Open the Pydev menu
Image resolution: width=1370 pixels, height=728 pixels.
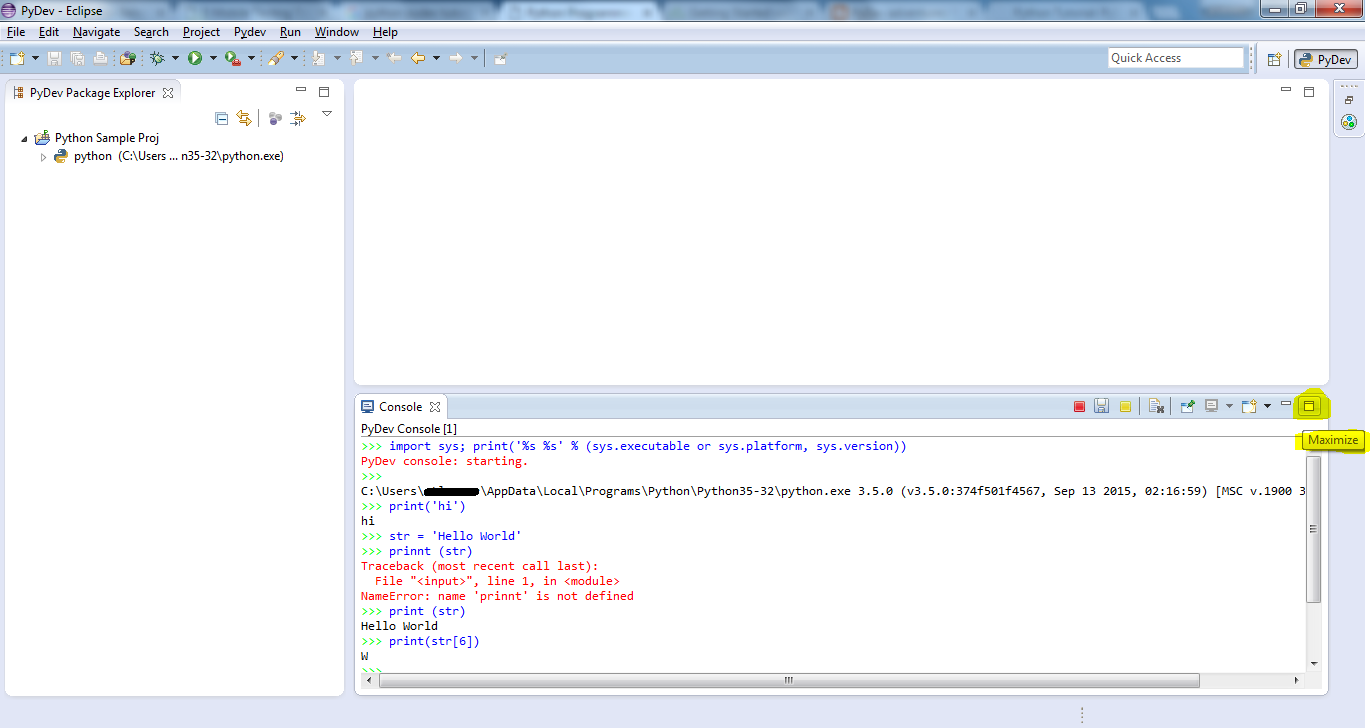coord(250,32)
